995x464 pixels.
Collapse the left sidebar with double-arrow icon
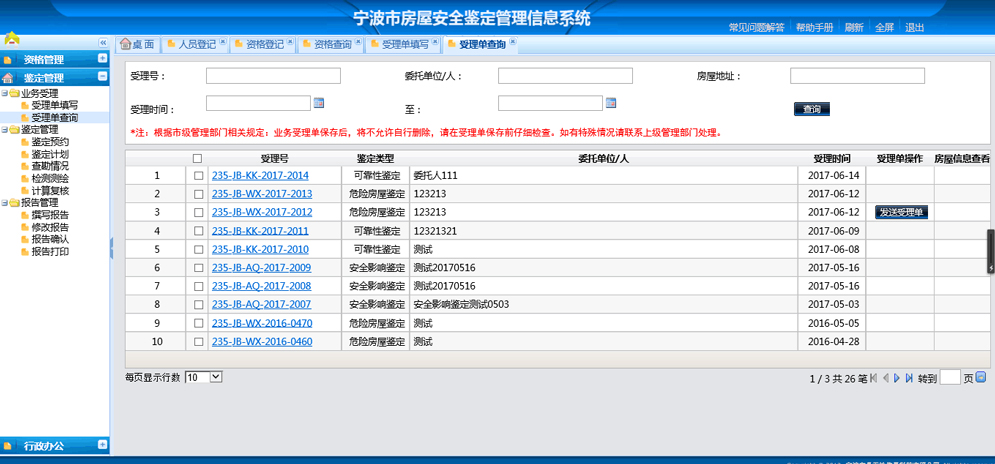click(102, 42)
